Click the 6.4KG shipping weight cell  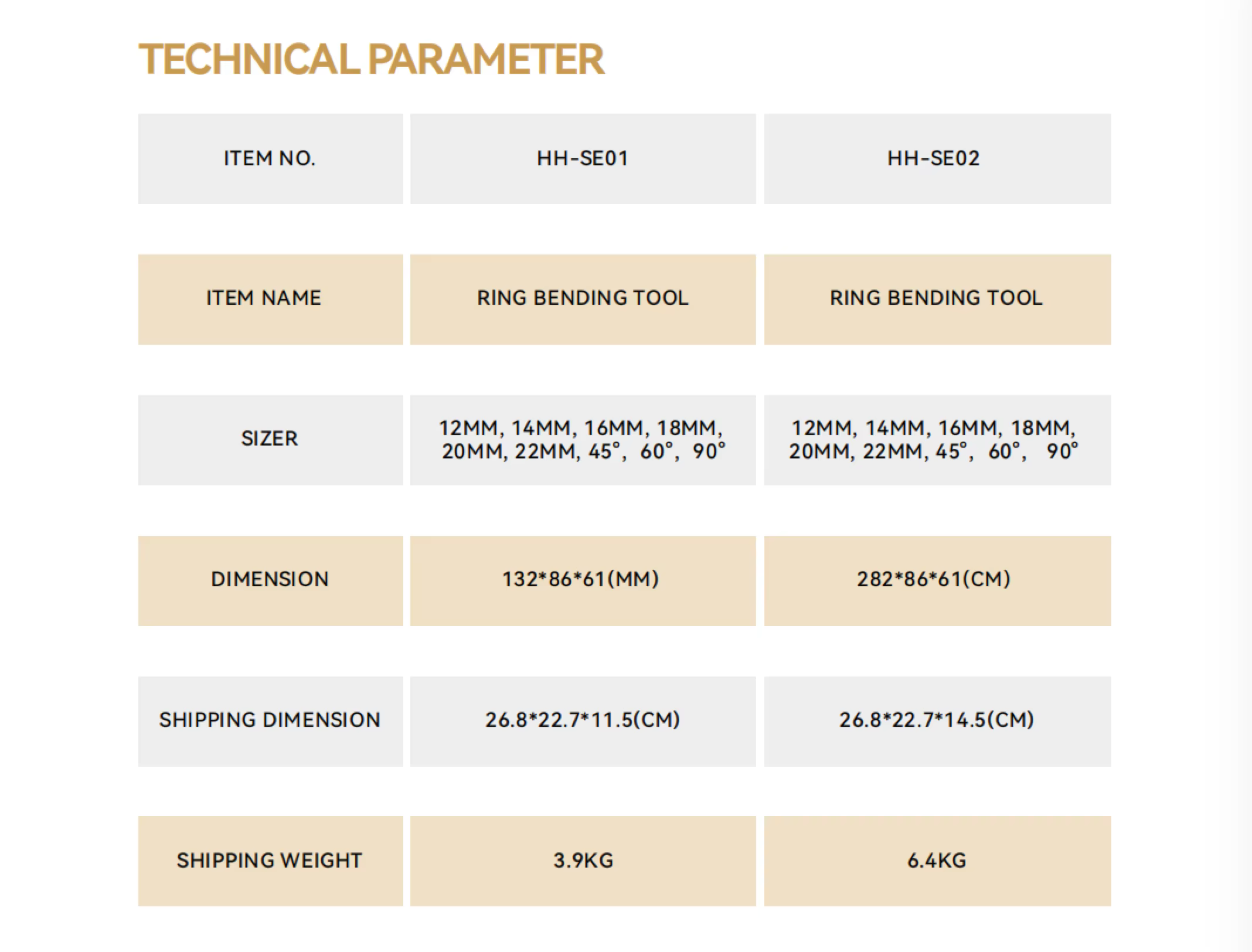click(x=938, y=861)
